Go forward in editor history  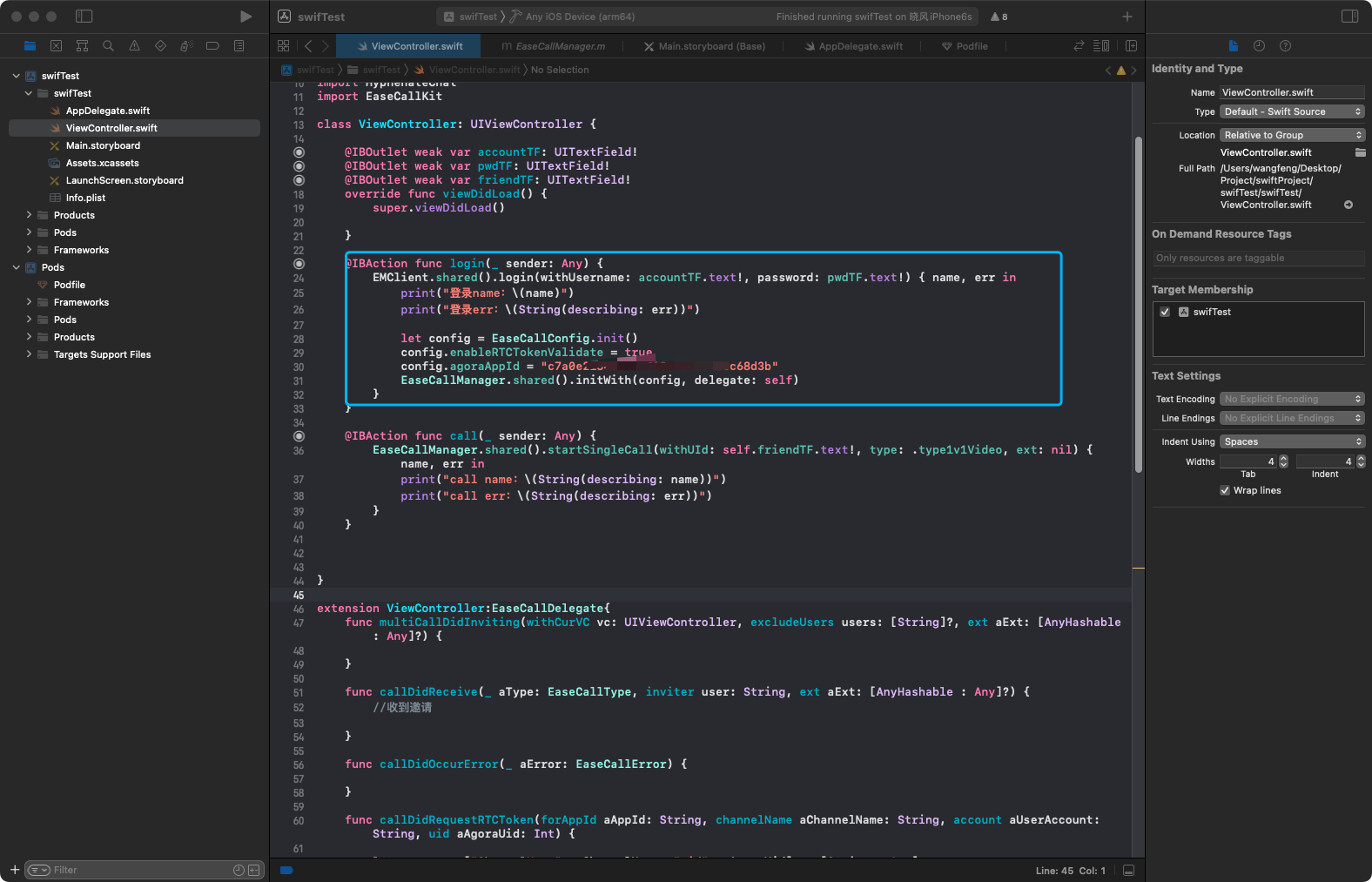[326, 45]
